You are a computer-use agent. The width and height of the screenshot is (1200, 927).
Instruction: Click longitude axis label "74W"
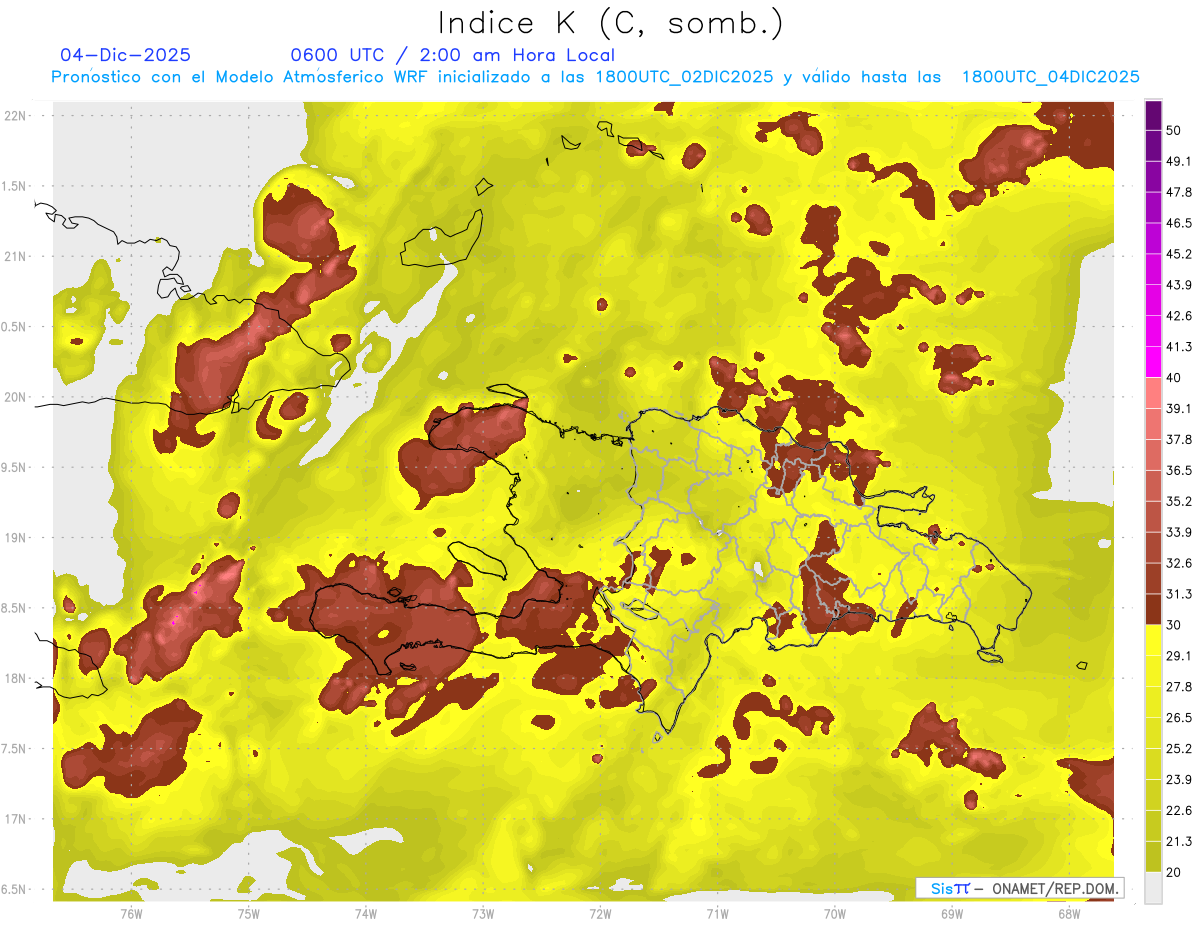tap(366, 913)
